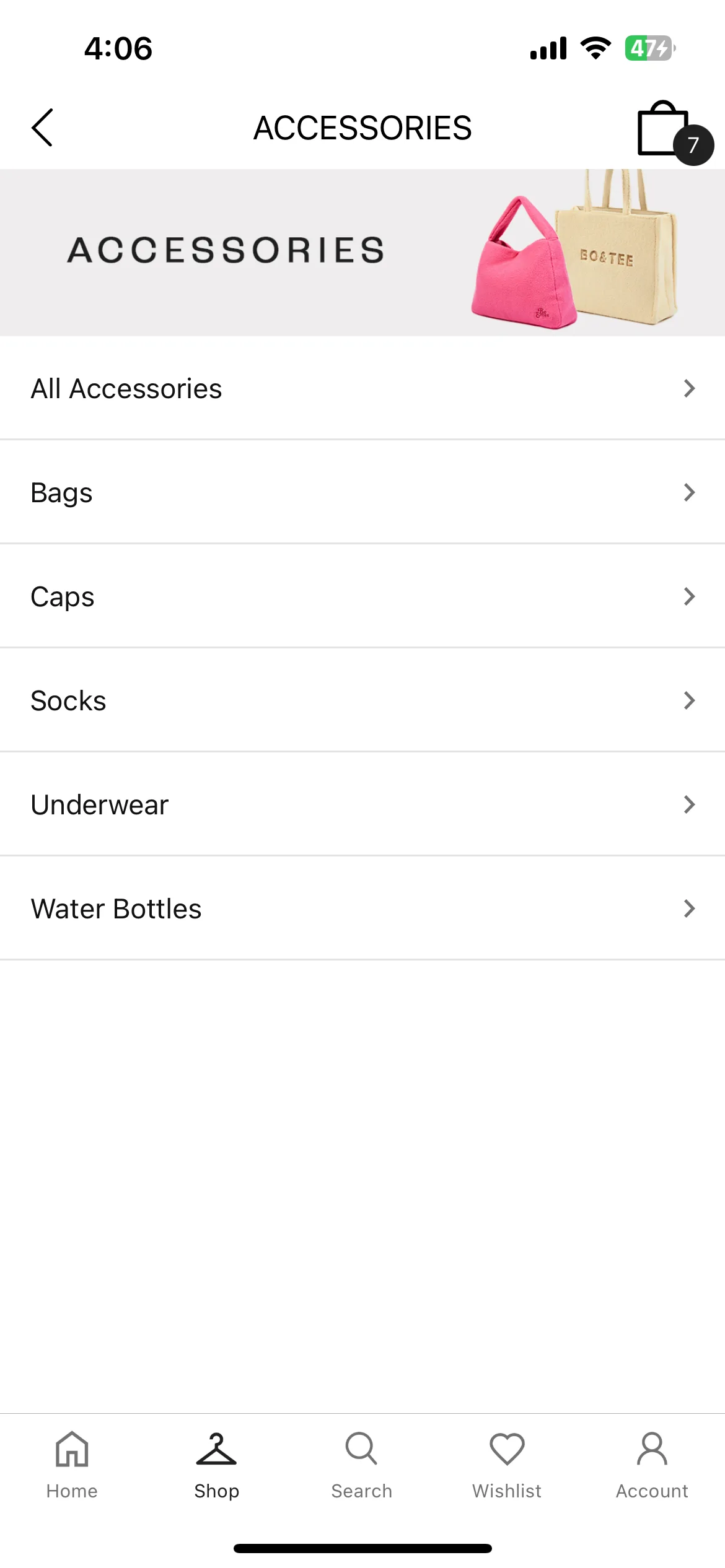
Task: Open the Water Bottles category
Action: point(362,908)
